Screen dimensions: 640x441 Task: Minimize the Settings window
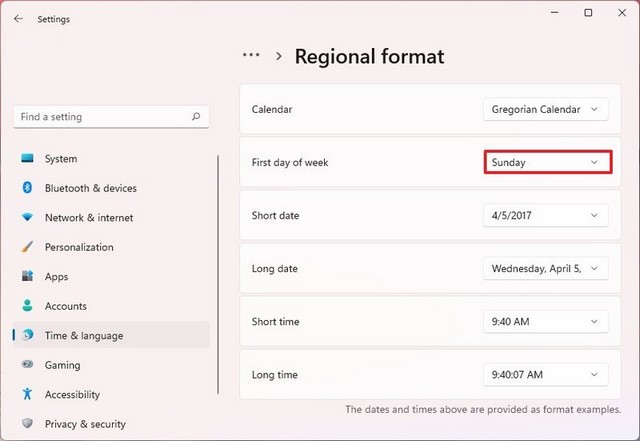click(554, 13)
